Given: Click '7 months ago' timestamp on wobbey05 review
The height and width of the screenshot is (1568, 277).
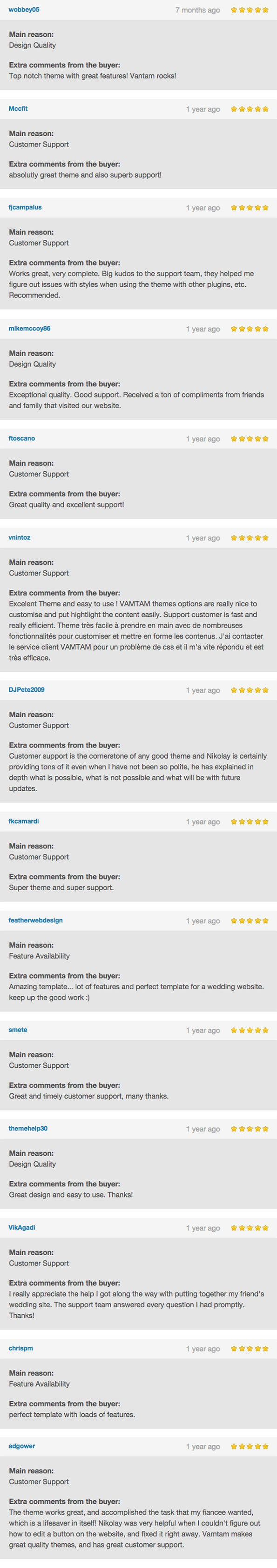Looking at the screenshot, I should point(198,10).
